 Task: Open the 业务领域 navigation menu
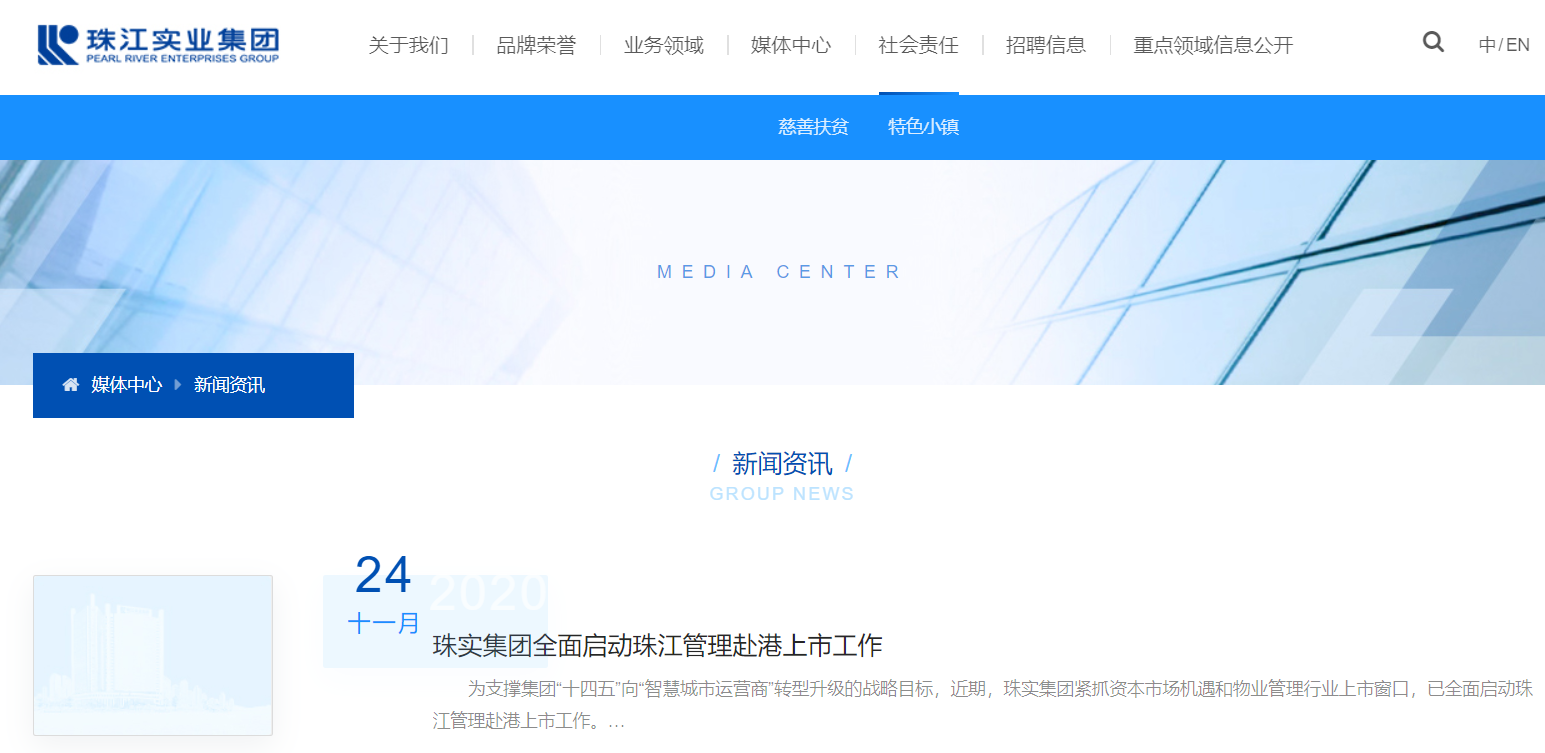pos(664,45)
